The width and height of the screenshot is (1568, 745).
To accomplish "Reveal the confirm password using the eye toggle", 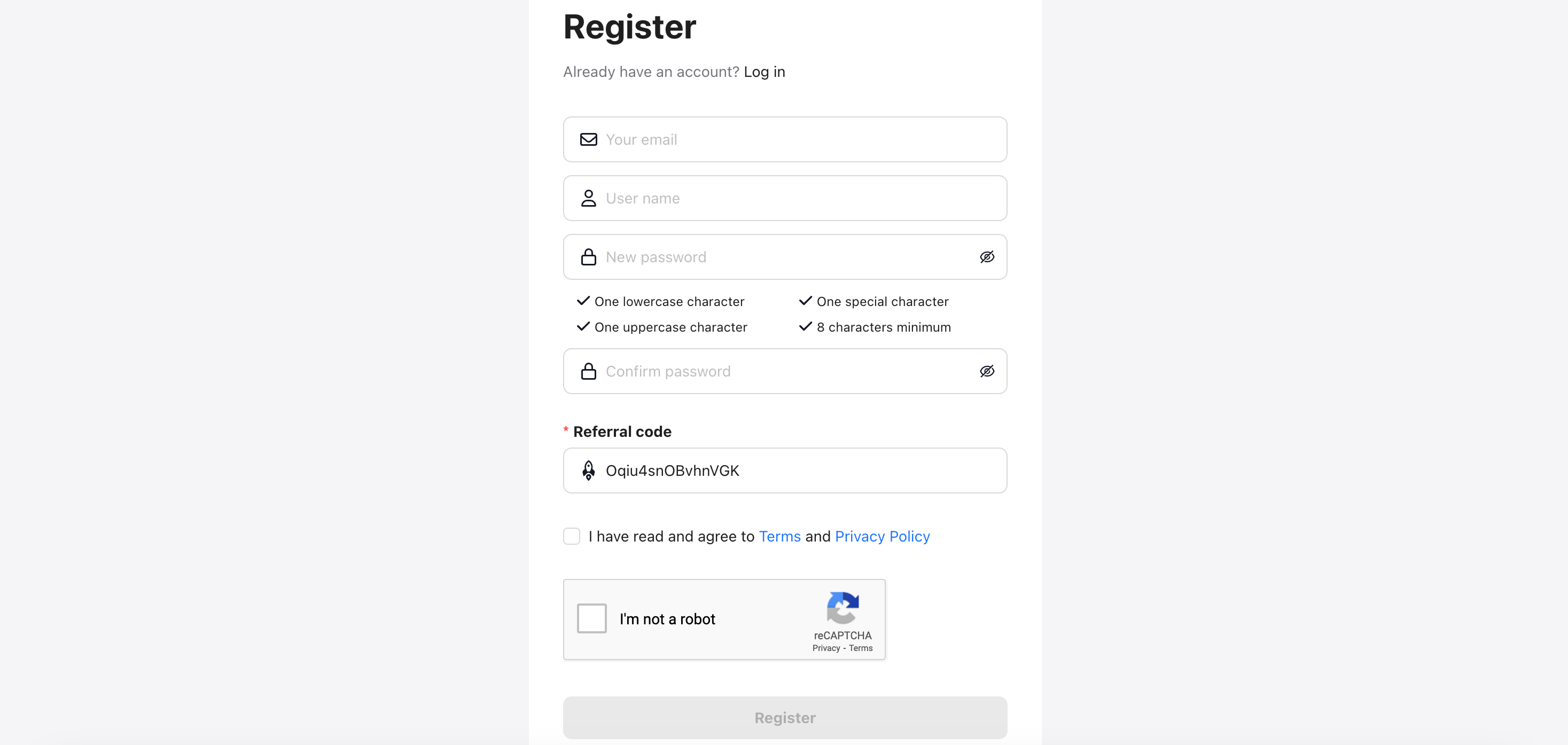I will click(x=987, y=371).
